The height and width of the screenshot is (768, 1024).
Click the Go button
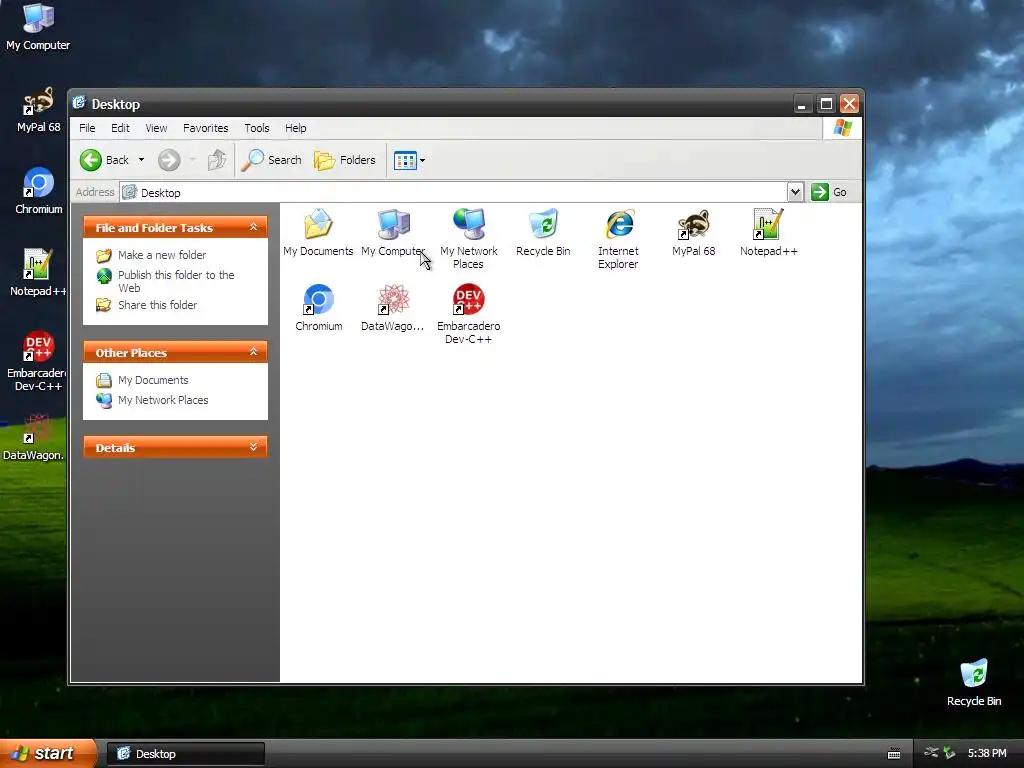[x=829, y=192]
